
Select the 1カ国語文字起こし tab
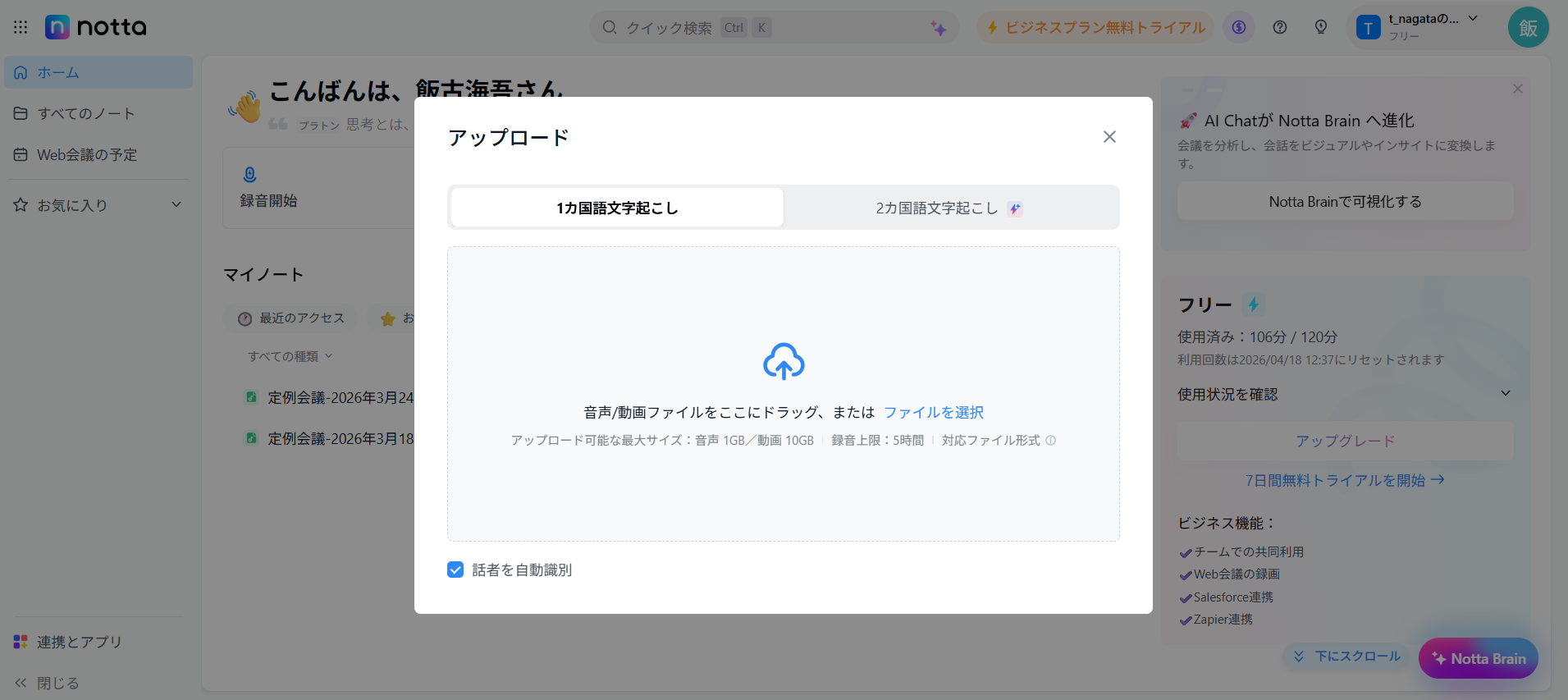(x=617, y=208)
